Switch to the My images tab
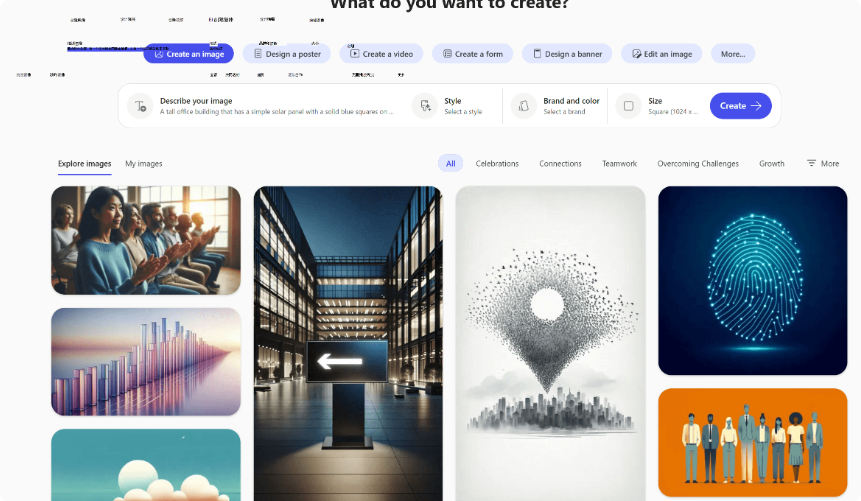Image resolution: width=861 pixels, height=501 pixels. coord(143,163)
